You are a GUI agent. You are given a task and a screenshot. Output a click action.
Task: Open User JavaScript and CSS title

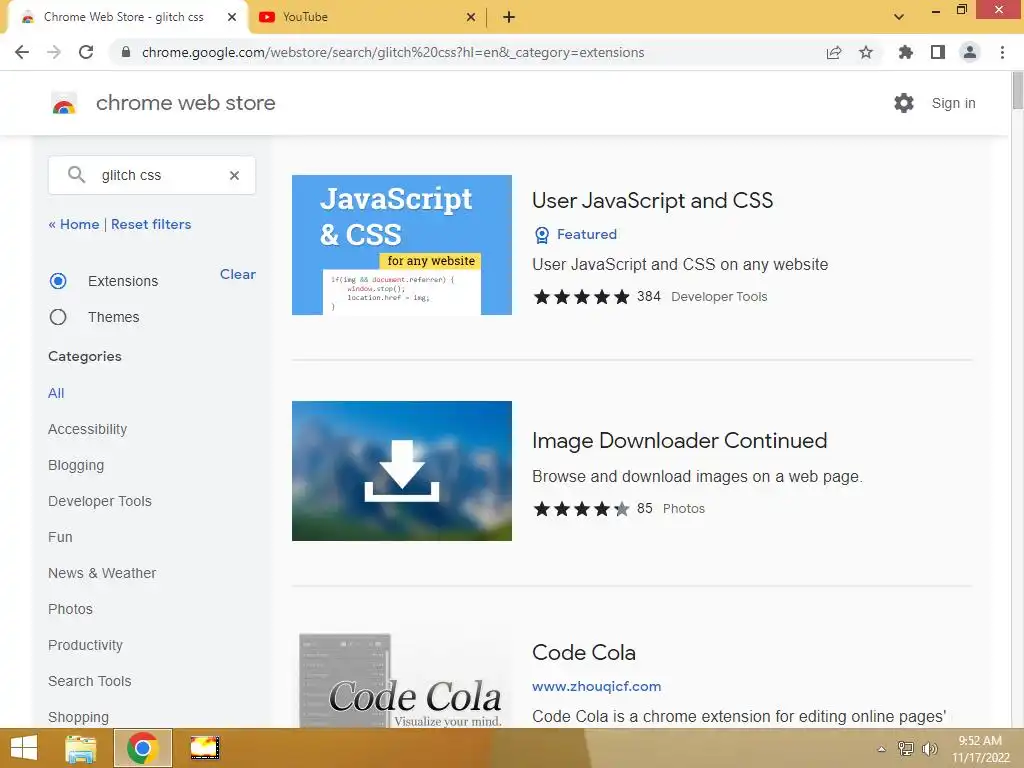pos(652,200)
